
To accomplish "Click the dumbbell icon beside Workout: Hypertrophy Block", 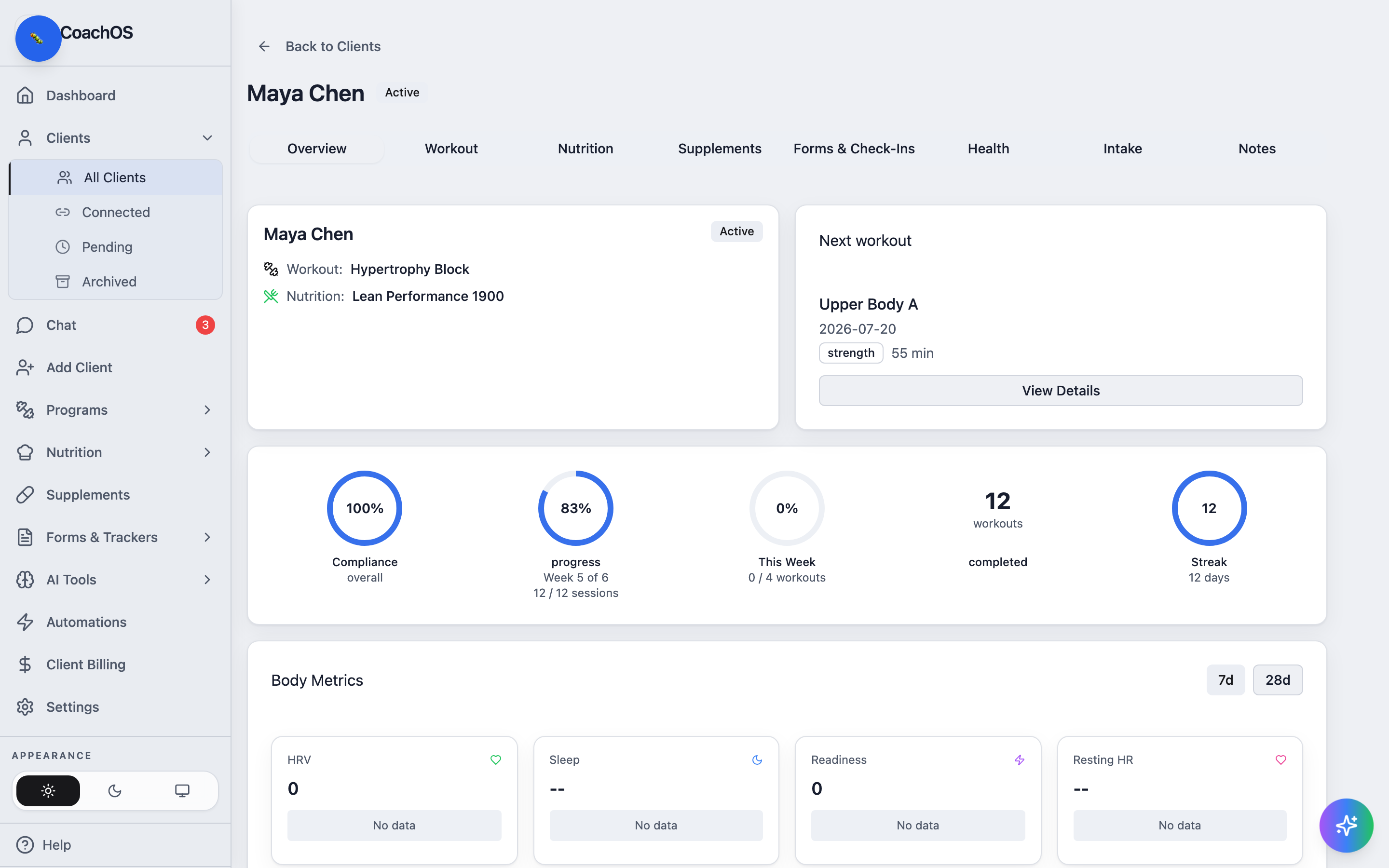I will click(x=271, y=269).
